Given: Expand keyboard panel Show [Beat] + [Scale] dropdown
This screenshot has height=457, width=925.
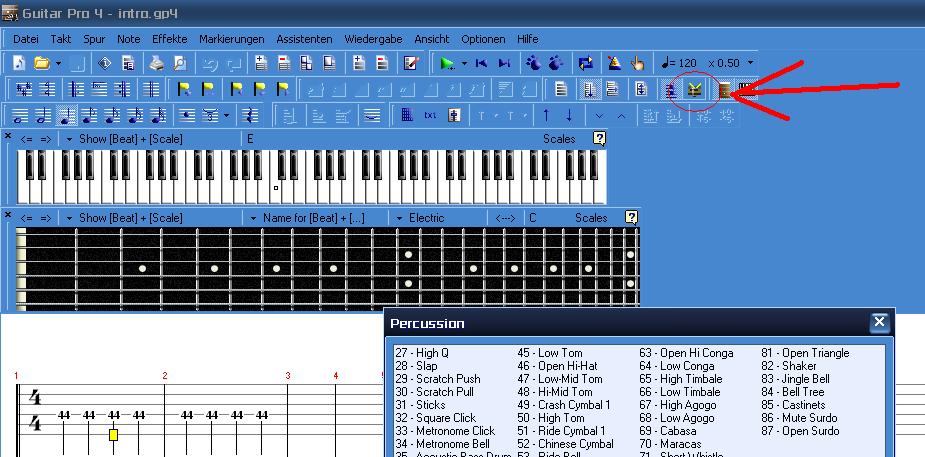Looking at the screenshot, I should pyautogui.click(x=69, y=139).
